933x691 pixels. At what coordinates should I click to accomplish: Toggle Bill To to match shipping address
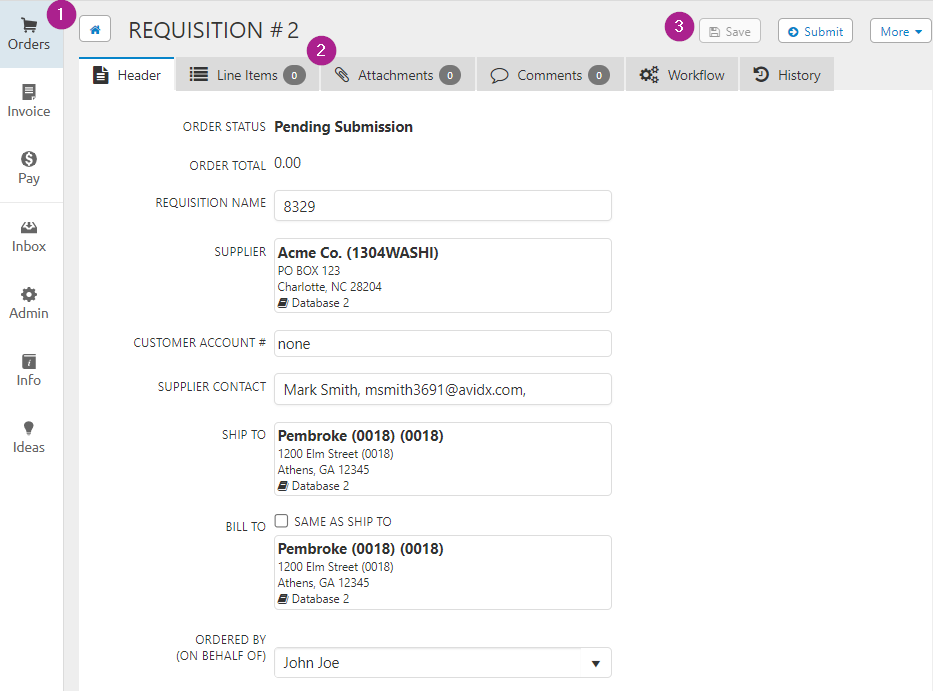click(x=281, y=520)
